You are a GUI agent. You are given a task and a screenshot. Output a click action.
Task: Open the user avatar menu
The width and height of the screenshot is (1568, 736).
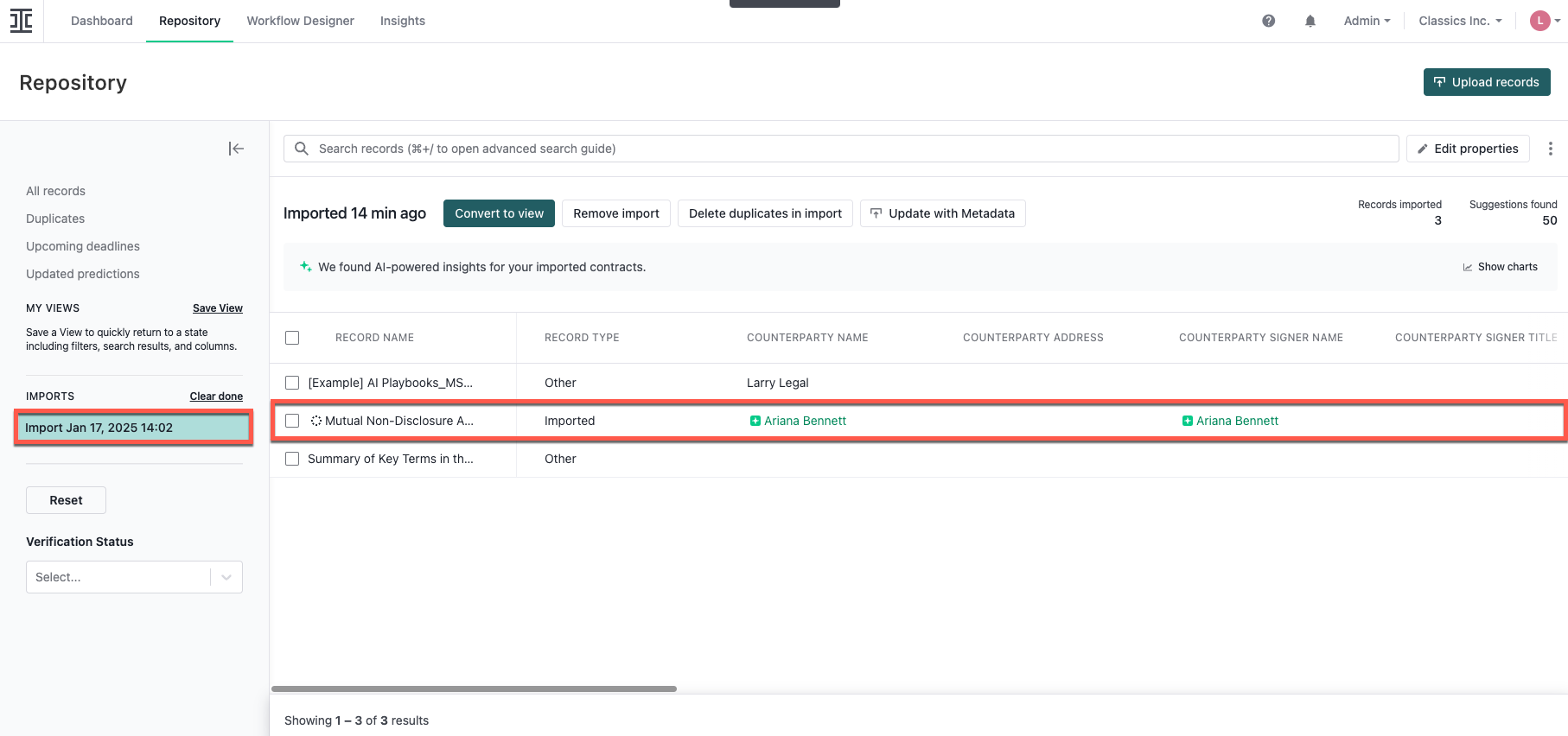tap(1545, 21)
